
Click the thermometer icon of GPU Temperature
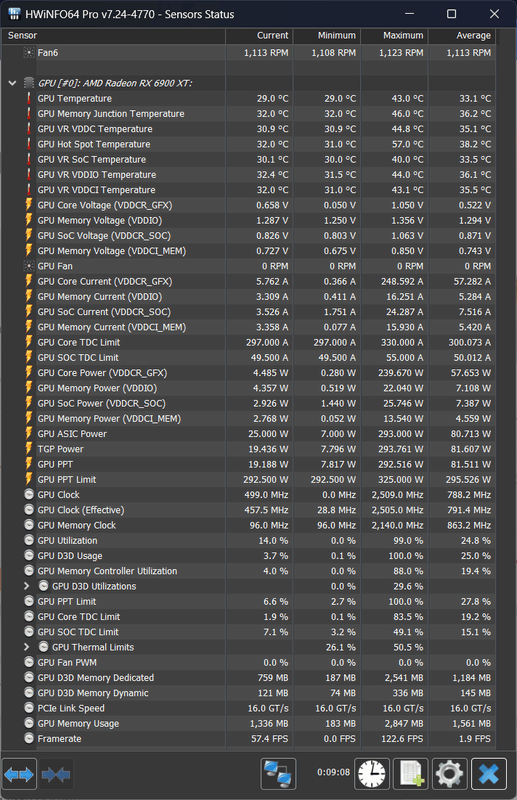pos(29,98)
